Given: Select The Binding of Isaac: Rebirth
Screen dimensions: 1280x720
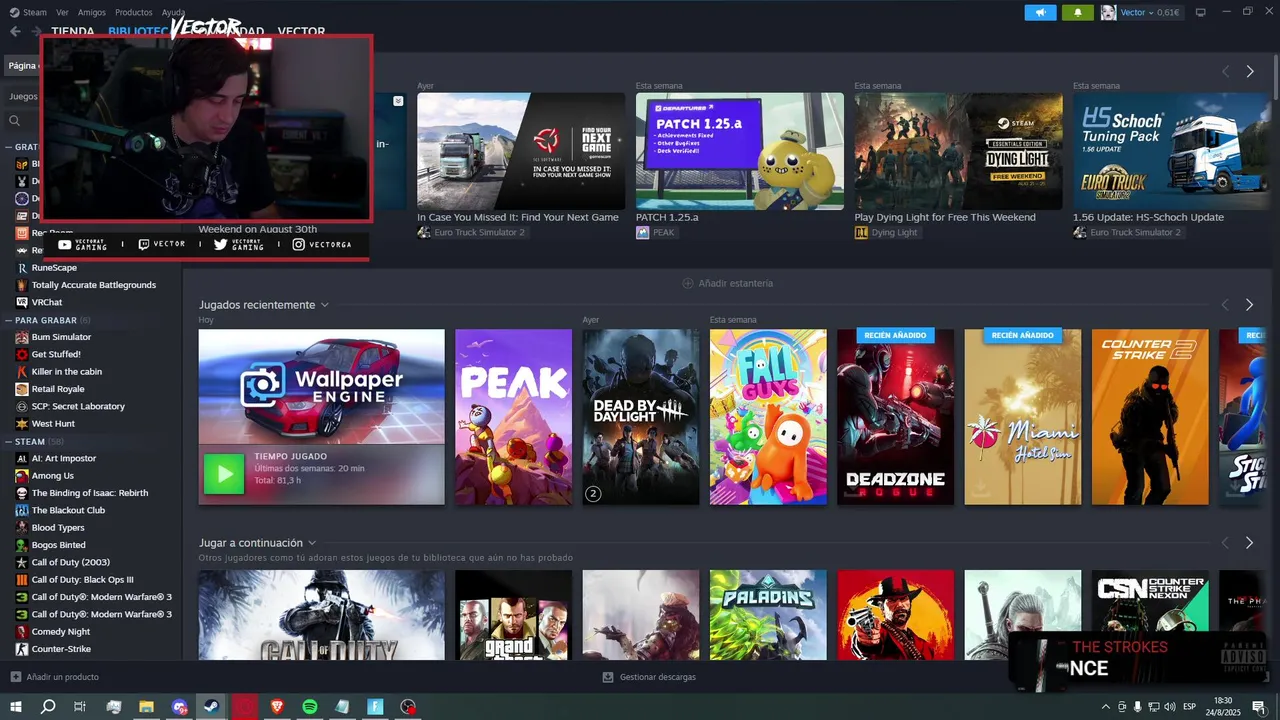Looking at the screenshot, I should click(90, 493).
